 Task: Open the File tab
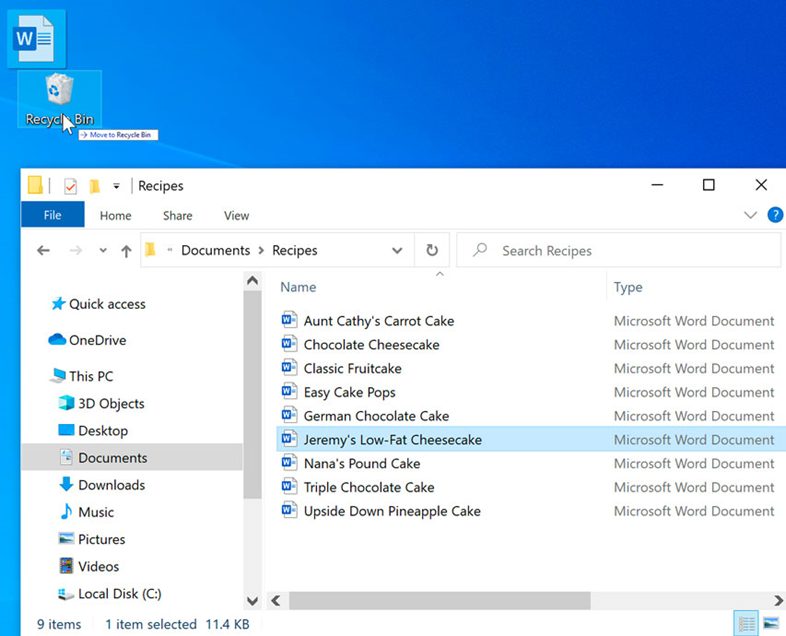[x=53, y=215]
